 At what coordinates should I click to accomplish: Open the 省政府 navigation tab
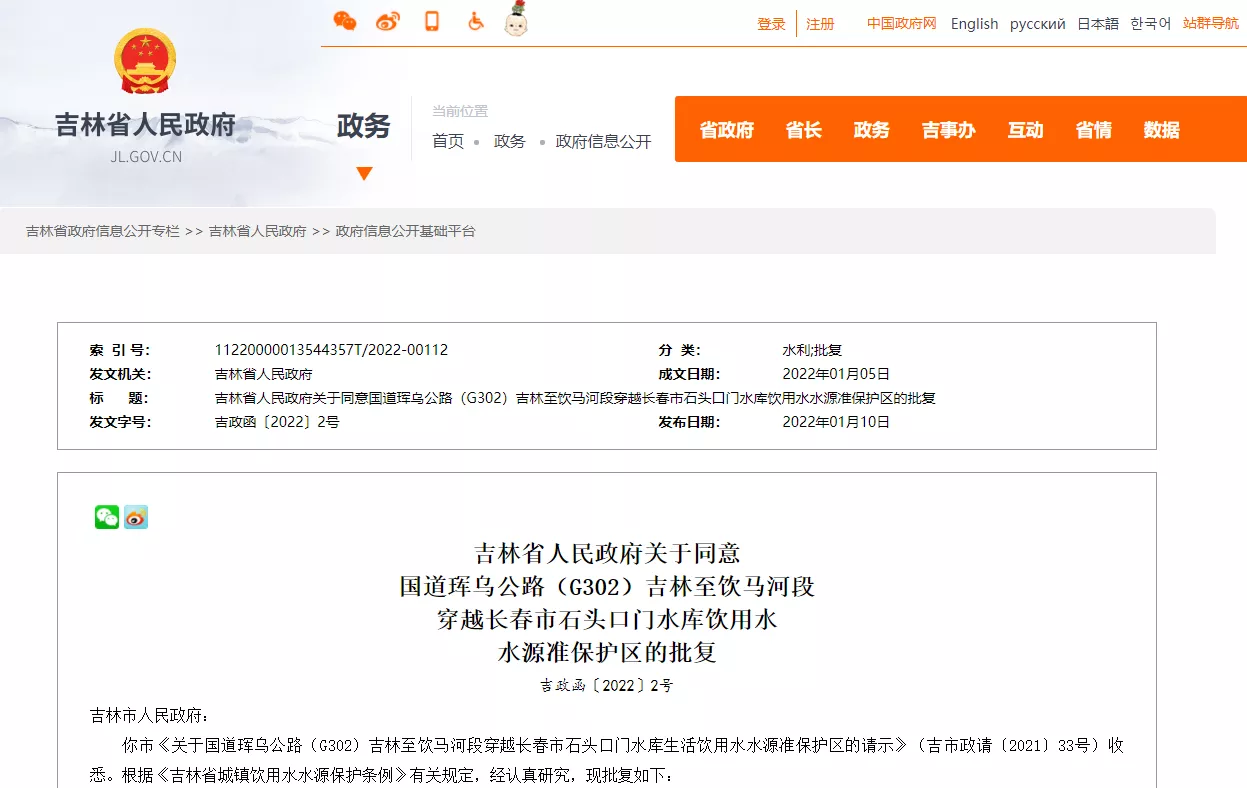click(726, 130)
